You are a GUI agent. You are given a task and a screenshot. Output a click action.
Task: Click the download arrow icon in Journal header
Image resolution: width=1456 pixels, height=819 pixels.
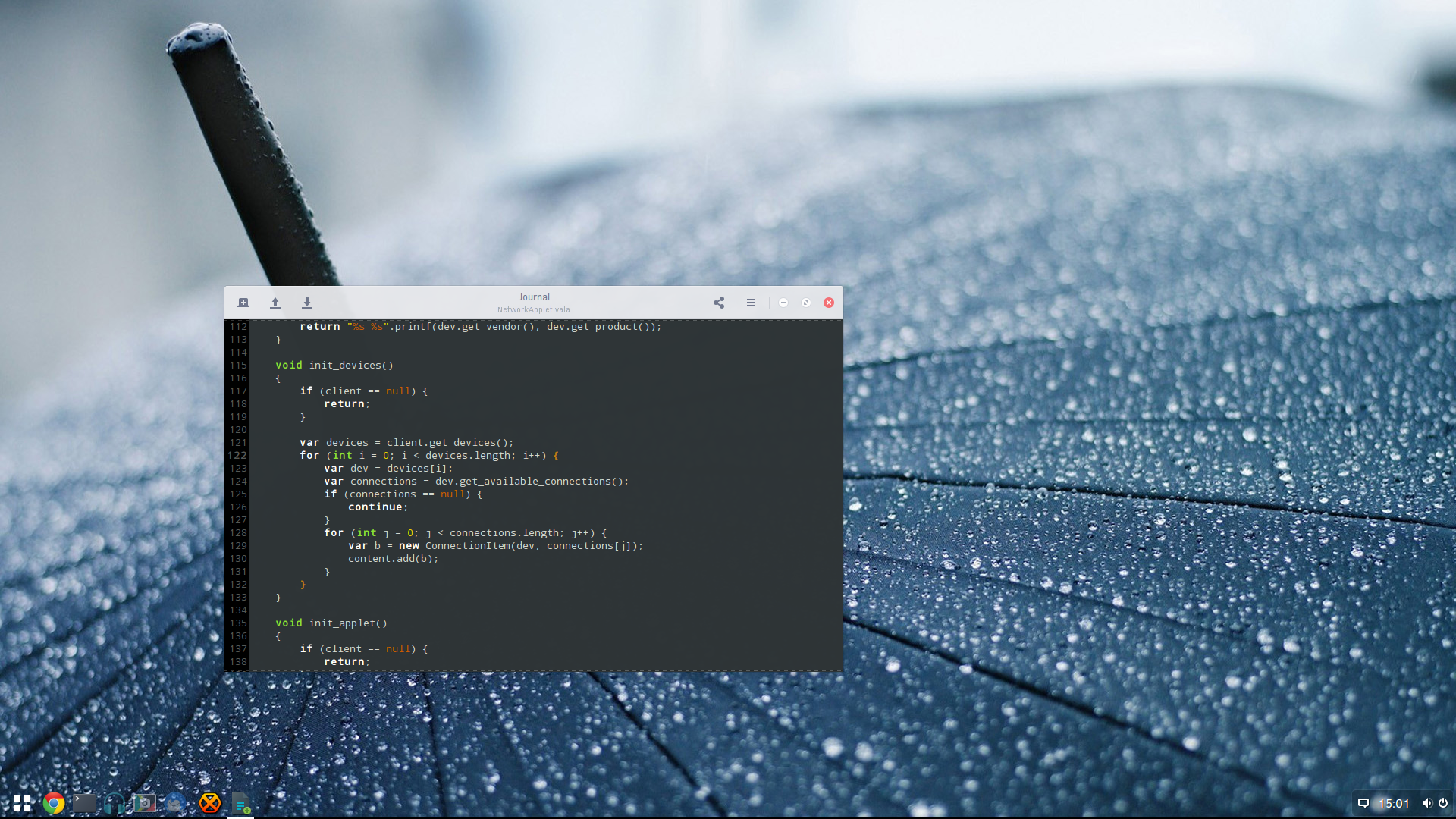[307, 303]
